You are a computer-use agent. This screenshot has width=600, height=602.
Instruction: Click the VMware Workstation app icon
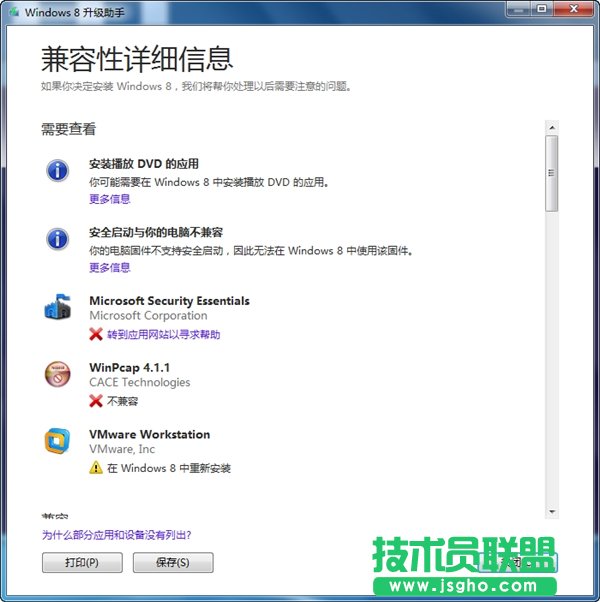point(58,441)
